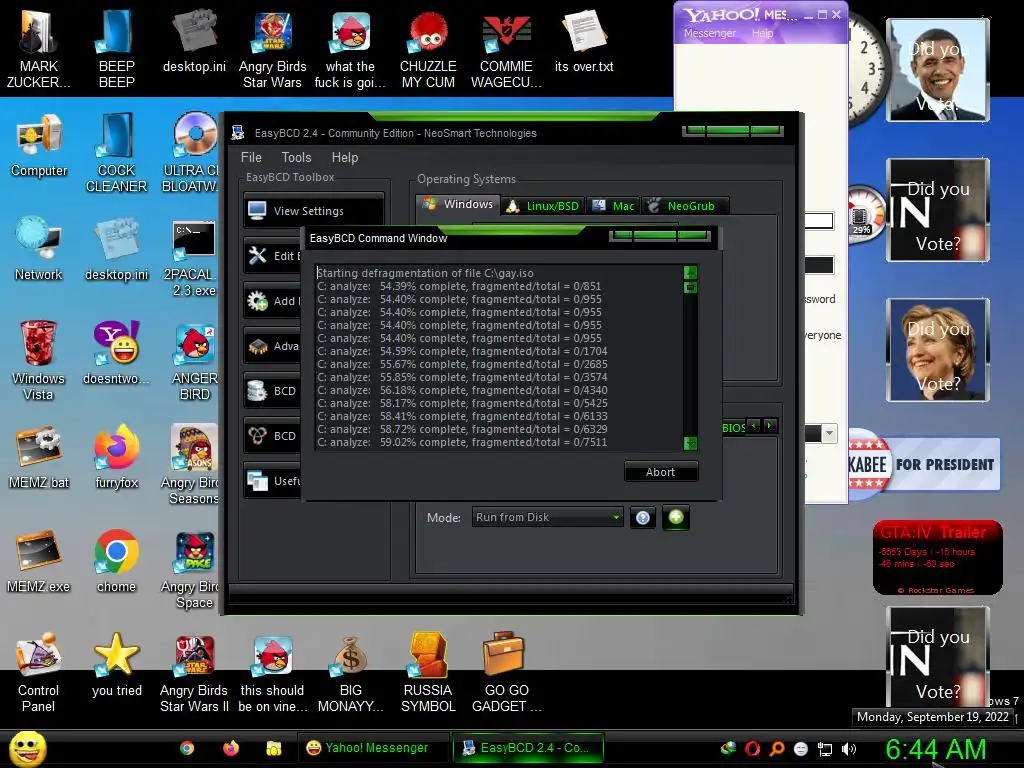Click the desktop.ini file in top row

pos(194,39)
